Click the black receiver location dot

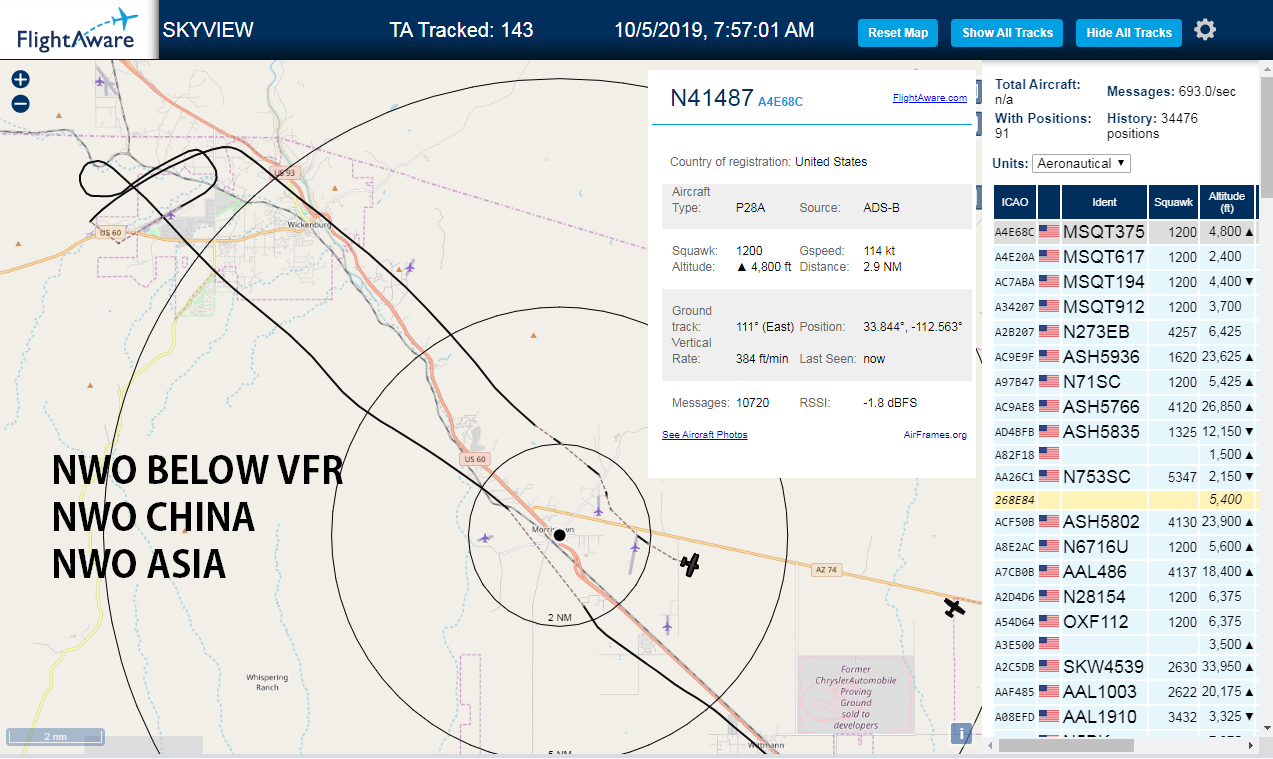tap(560, 535)
